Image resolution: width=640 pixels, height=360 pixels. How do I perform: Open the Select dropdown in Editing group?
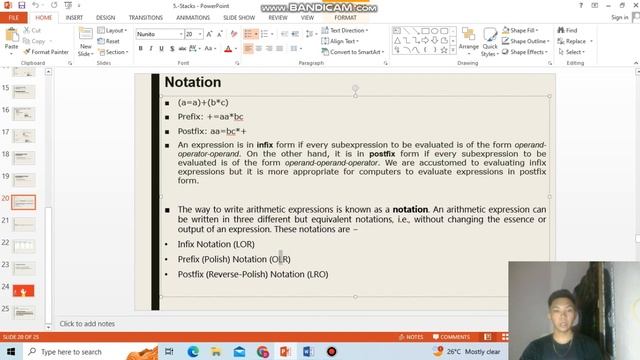coord(571,52)
